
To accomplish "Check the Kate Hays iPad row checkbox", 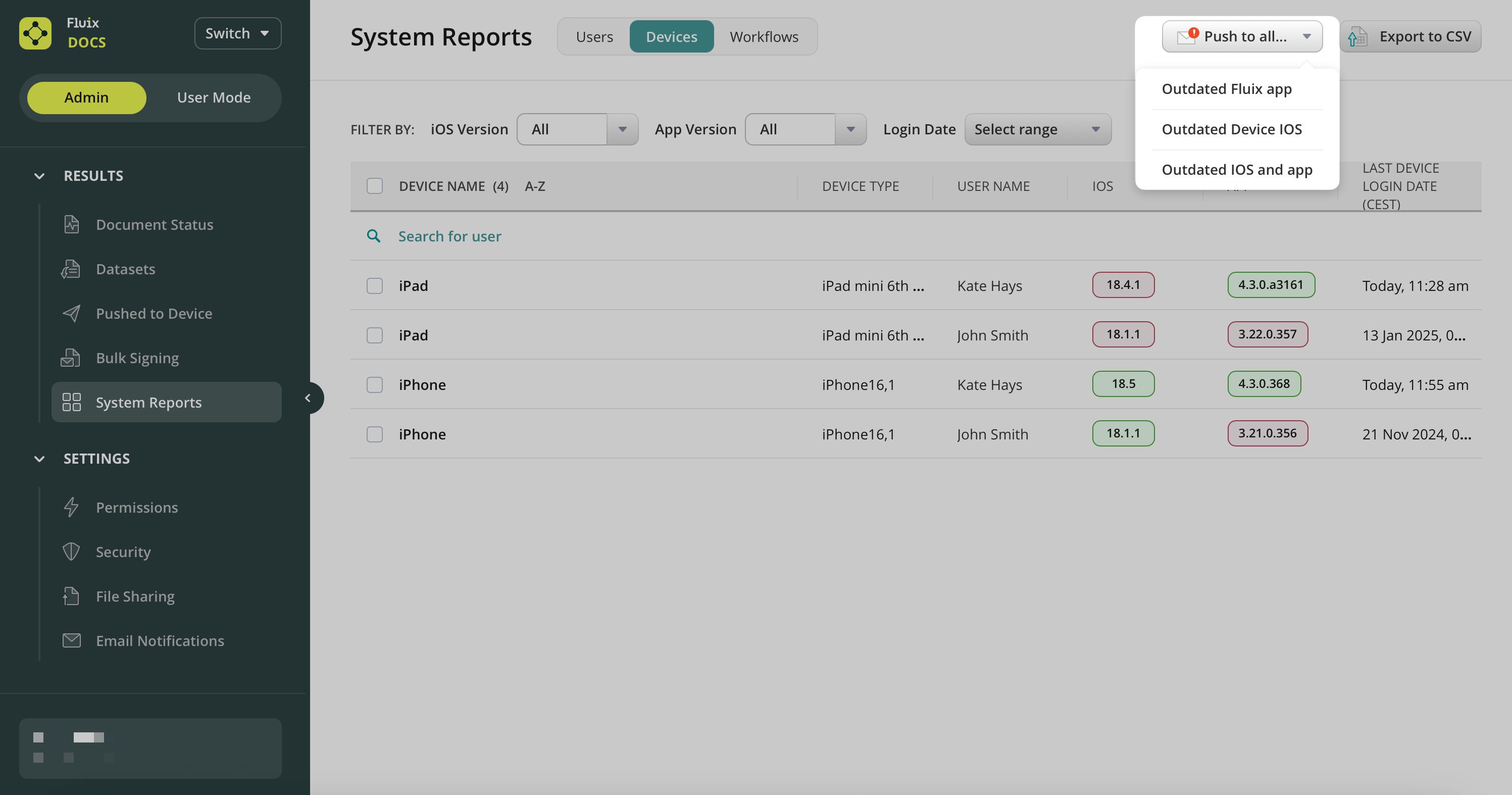I will [375, 286].
